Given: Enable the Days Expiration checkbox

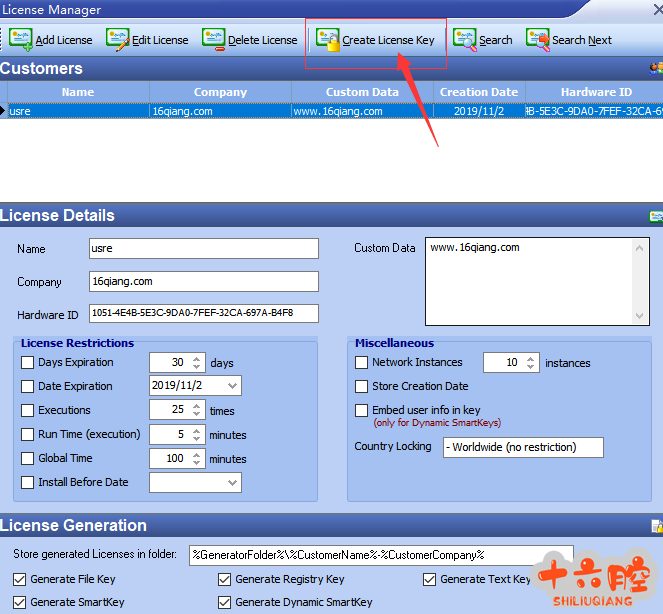Looking at the screenshot, I should tap(28, 362).
